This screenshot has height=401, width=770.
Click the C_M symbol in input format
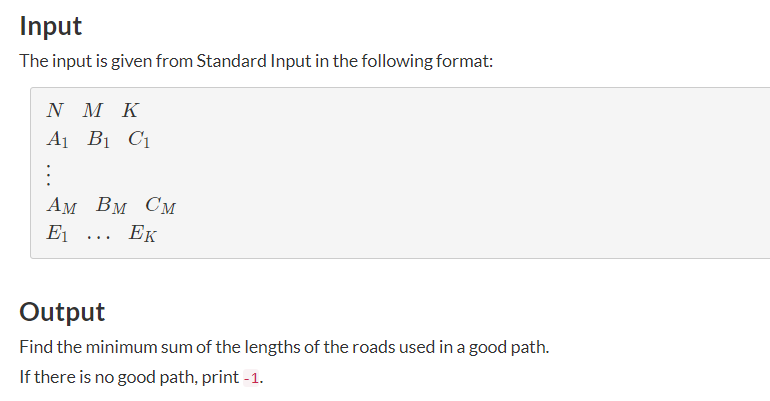(x=161, y=205)
